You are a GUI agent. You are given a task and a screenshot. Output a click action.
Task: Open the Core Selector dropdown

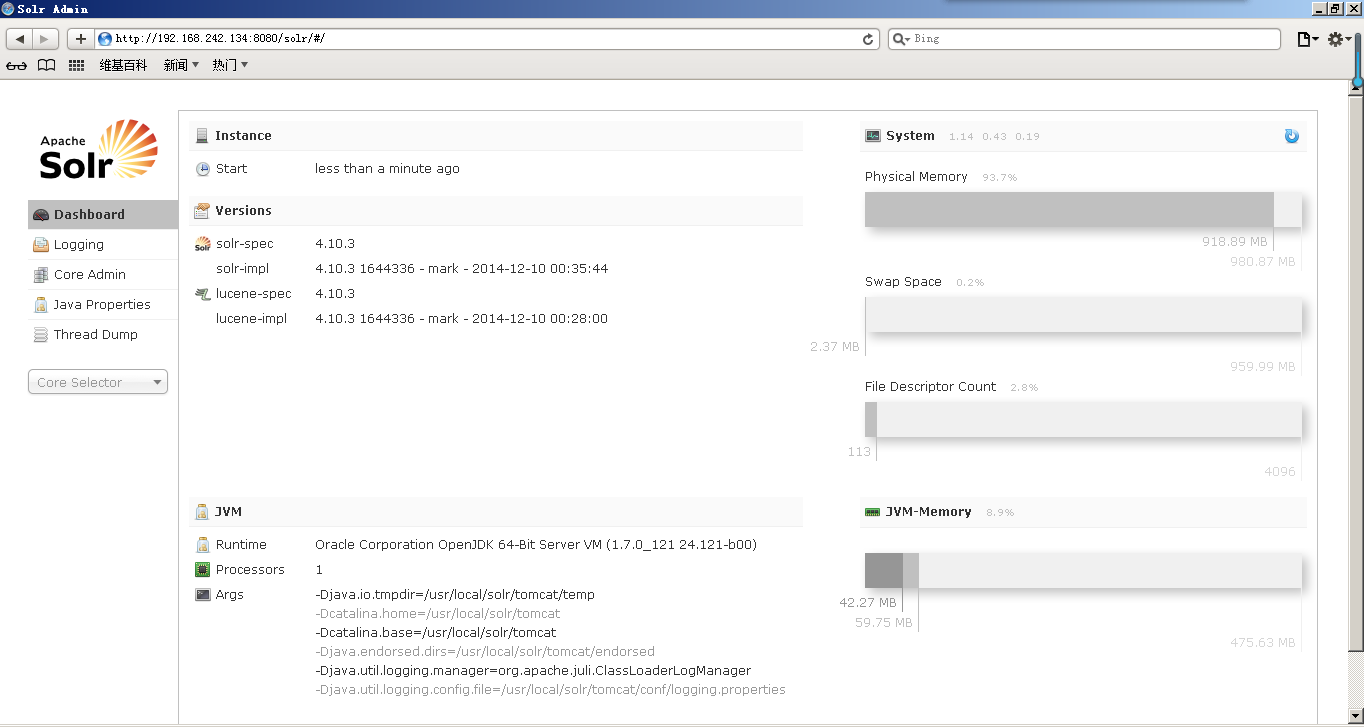98,382
